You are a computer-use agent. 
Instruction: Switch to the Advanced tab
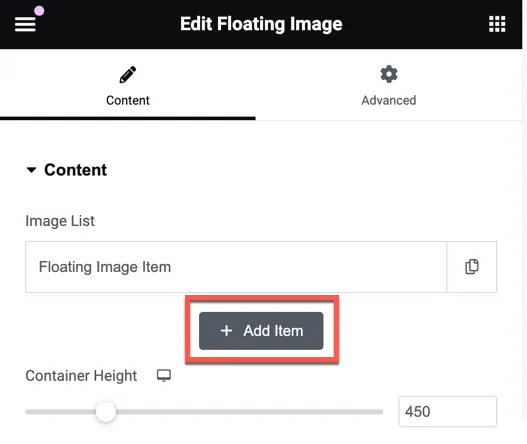pyautogui.click(x=389, y=86)
